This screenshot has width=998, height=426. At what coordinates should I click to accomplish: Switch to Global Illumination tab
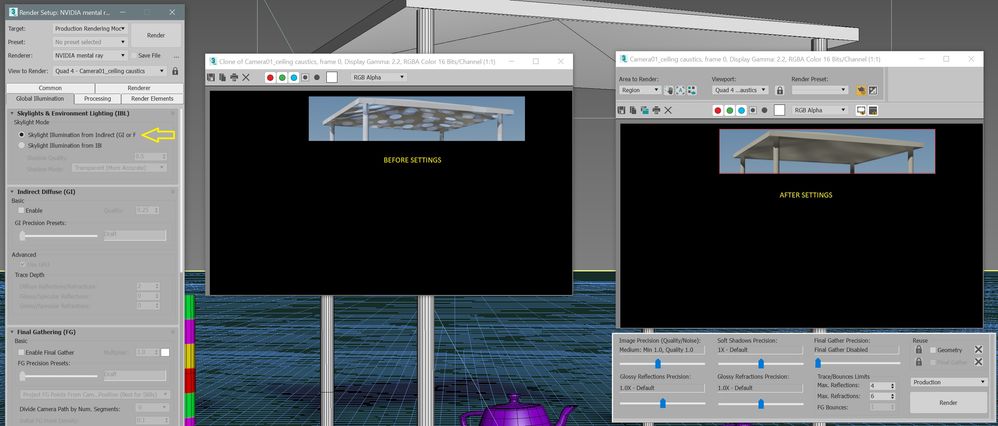(40, 99)
